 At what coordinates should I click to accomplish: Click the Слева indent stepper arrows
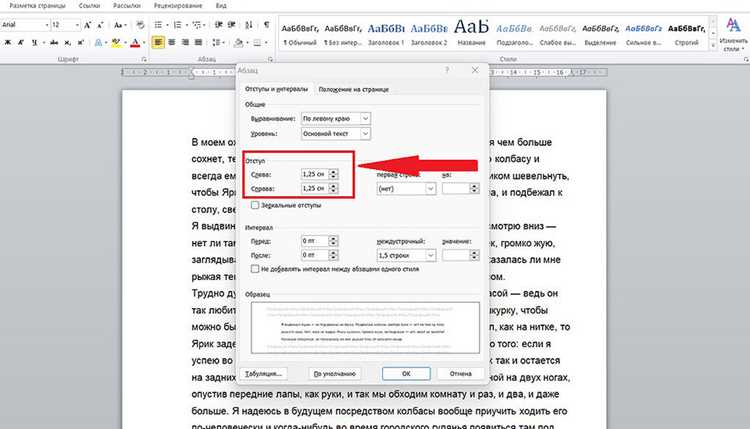(333, 174)
